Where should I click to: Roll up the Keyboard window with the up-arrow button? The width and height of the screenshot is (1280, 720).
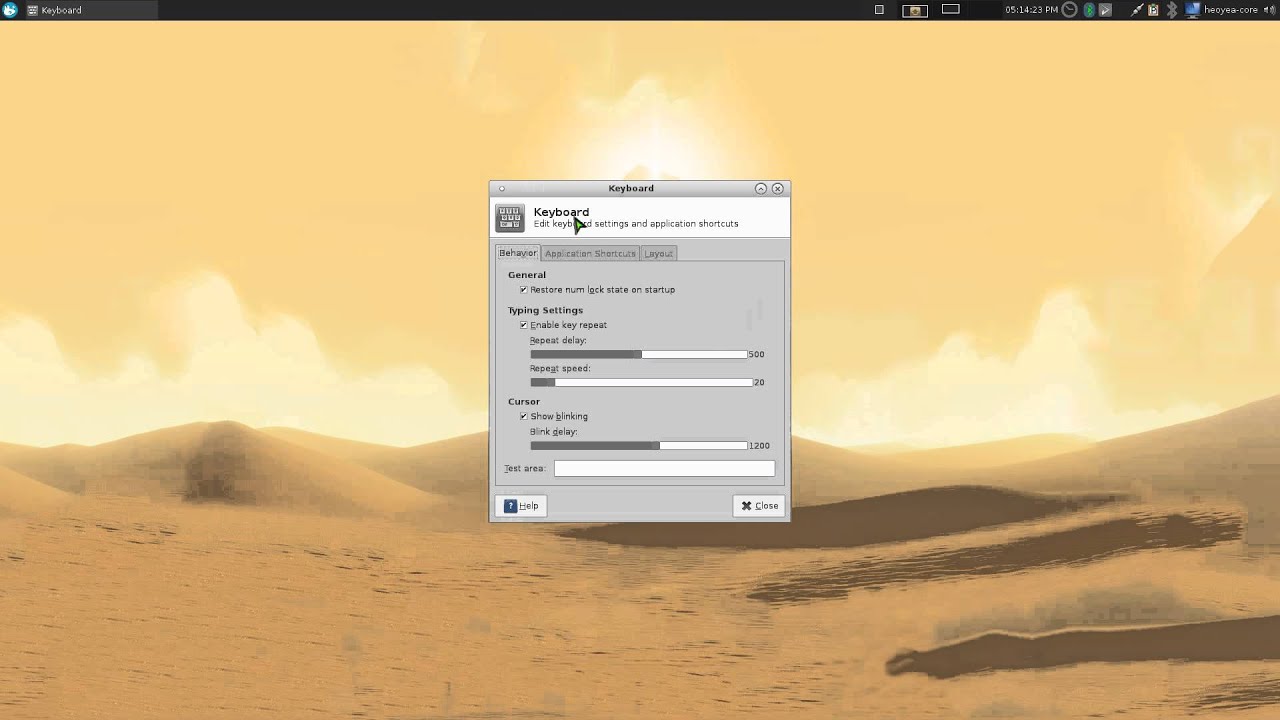761,188
